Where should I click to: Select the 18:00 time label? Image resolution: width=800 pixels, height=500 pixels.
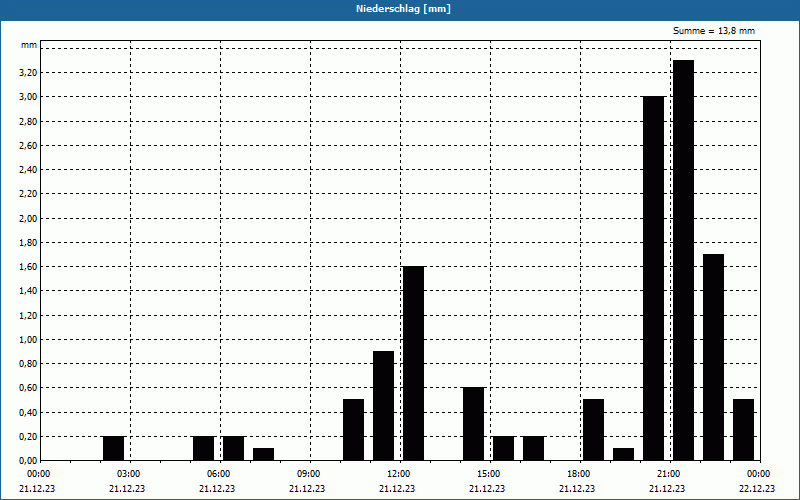[x=579, y=474]
